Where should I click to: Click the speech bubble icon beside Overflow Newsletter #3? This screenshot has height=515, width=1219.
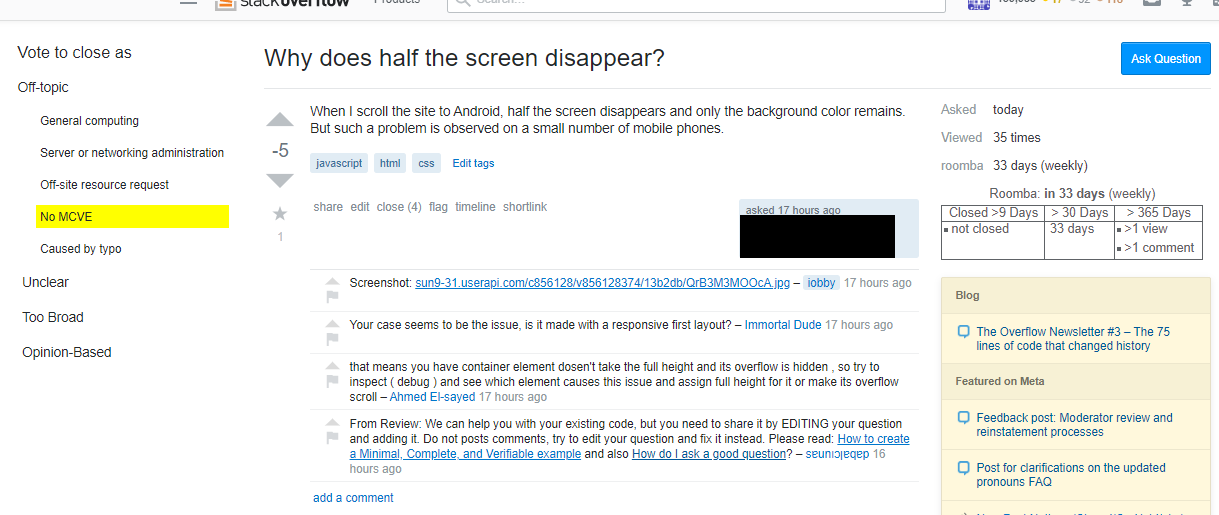click(963, 332)
